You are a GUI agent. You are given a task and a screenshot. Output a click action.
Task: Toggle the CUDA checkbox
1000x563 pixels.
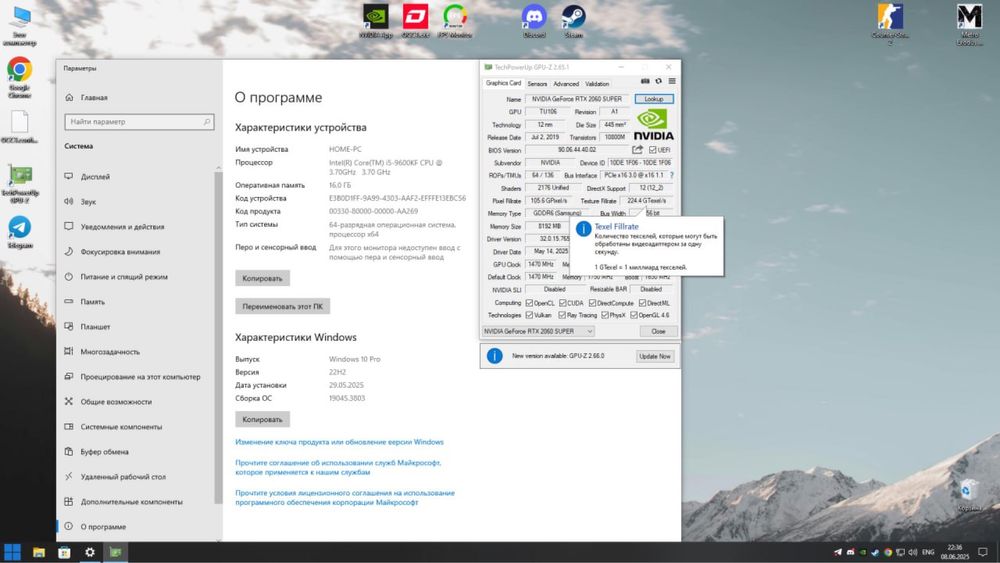(562, 303)
